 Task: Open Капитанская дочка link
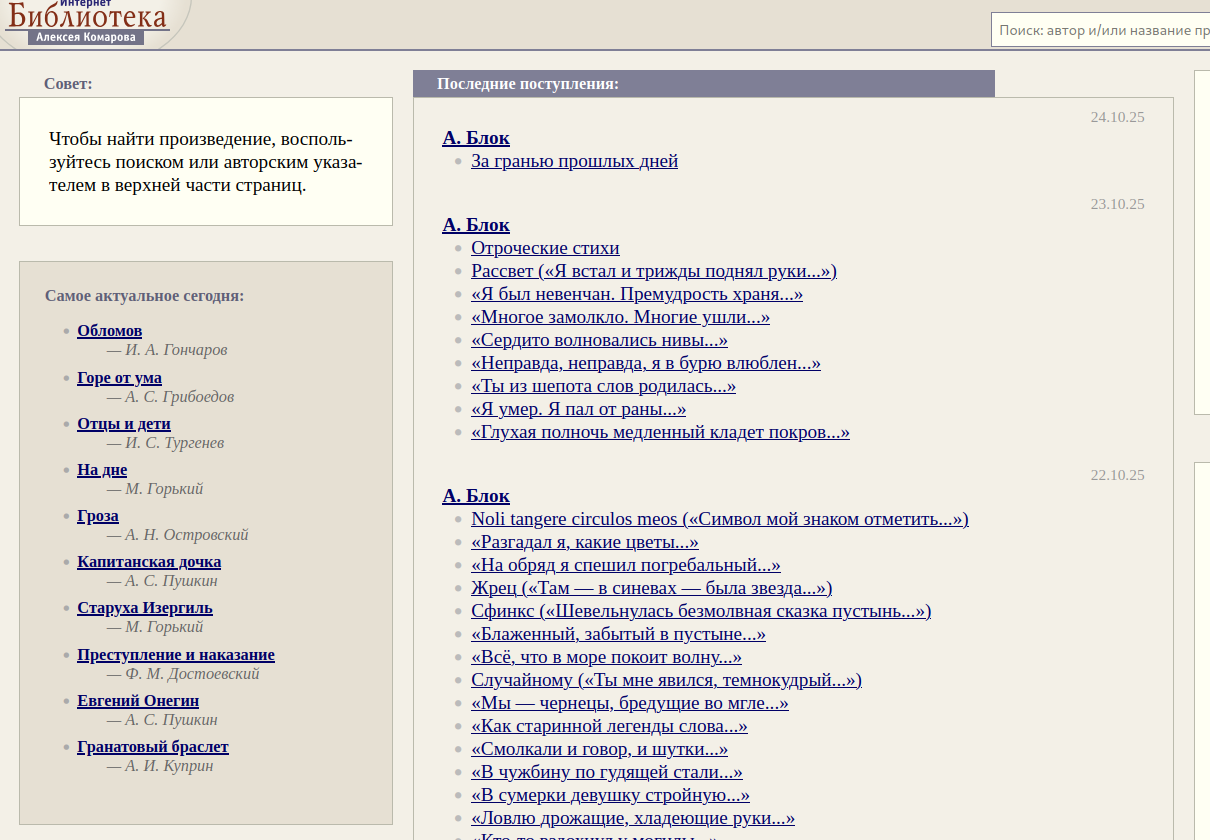pos(149,562)
